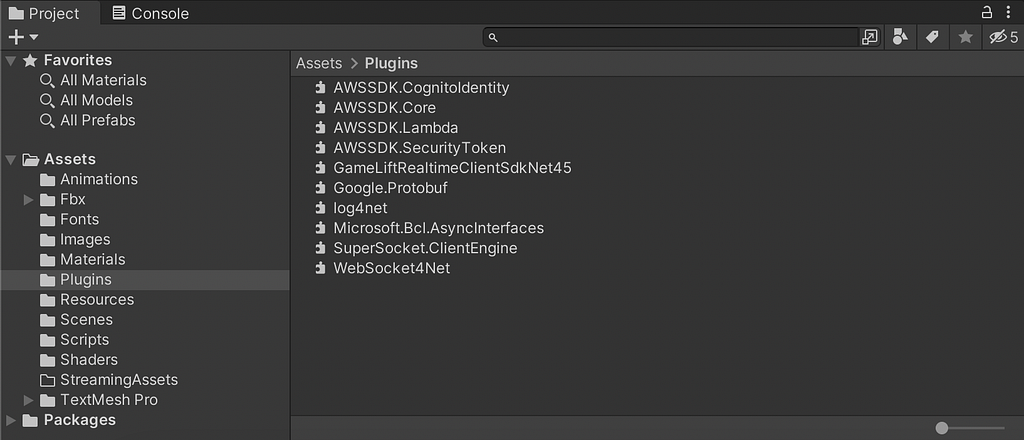Expand the Fbx folder arrow
This screenshot has width=1024, height=440.
29,200
